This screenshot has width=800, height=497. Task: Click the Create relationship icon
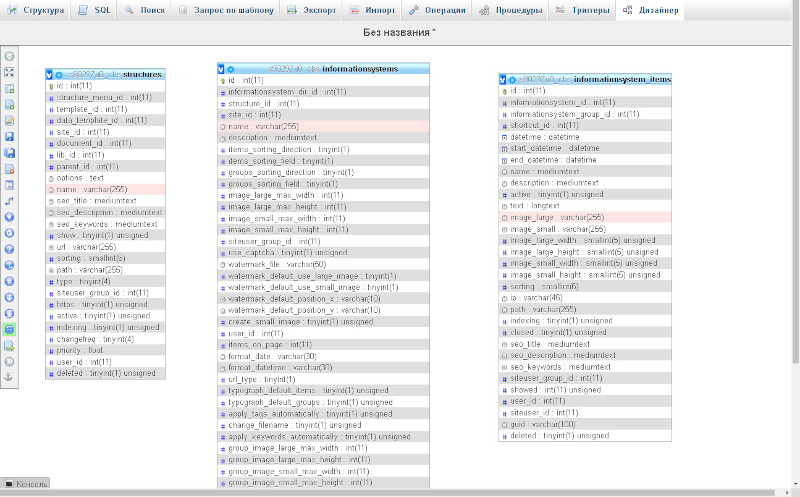tap(9, 201)
